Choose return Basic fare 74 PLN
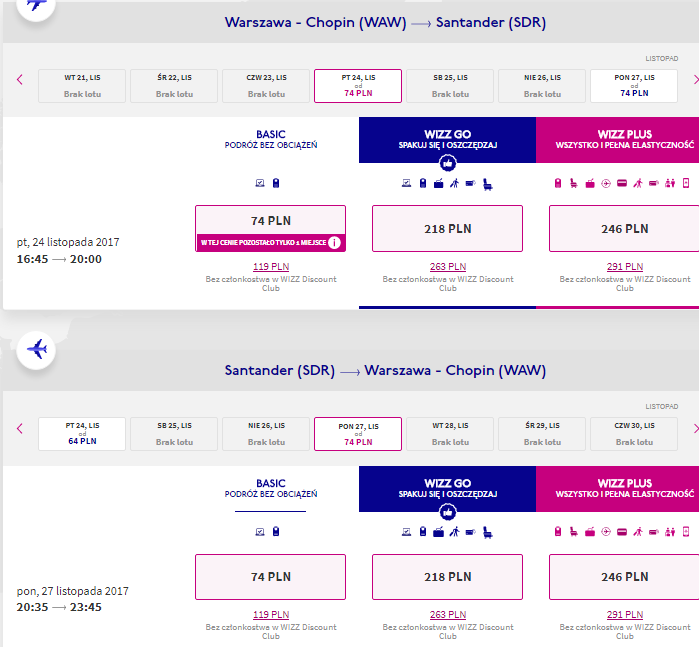699x647 pixels. click(271, 577)
